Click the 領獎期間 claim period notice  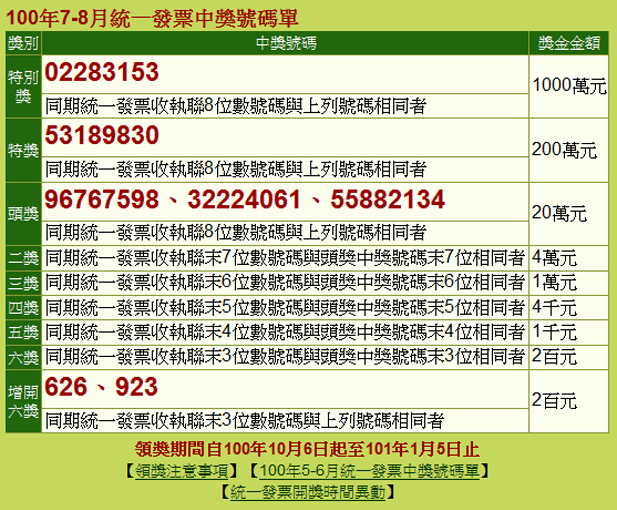(307, 449)
